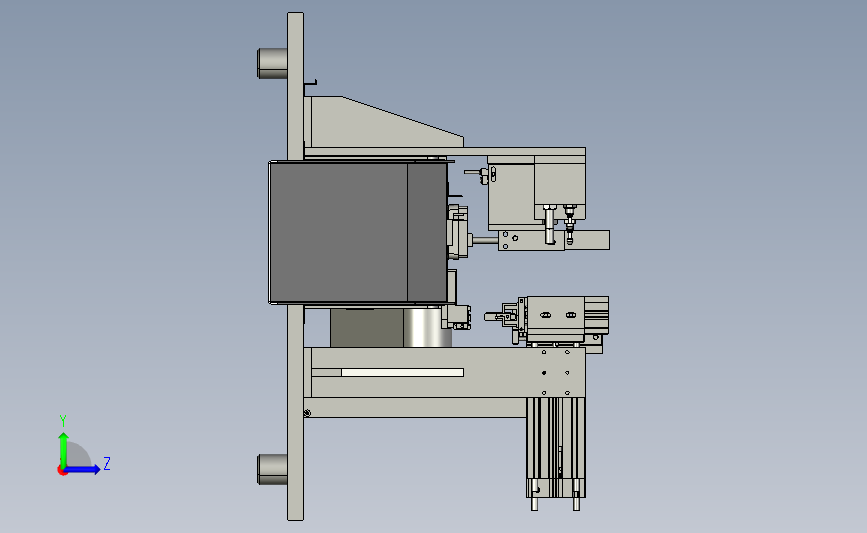Select the large dark gray box body

[358, 232]
